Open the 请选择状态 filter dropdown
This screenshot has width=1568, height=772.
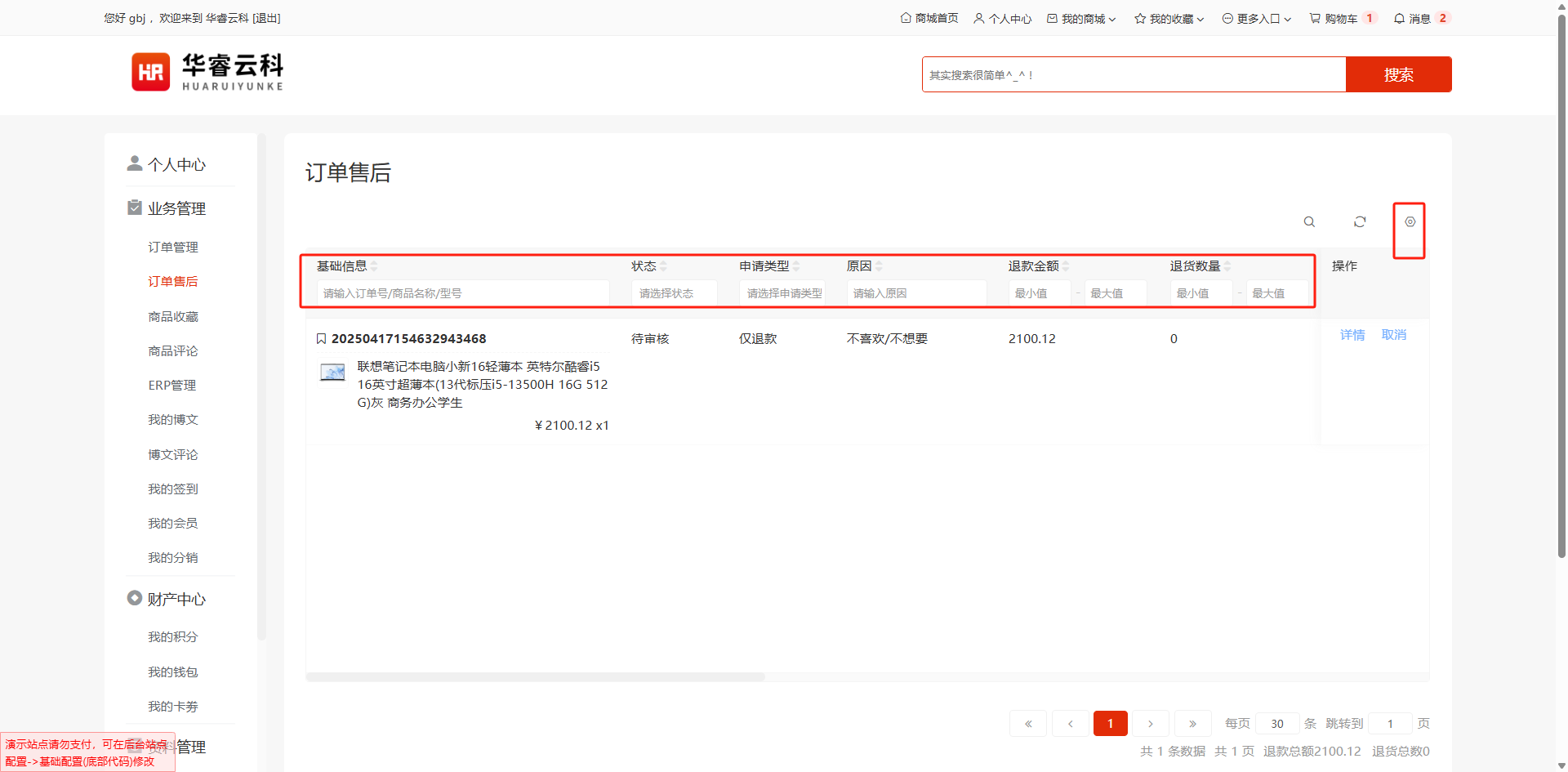click(674, 293)
